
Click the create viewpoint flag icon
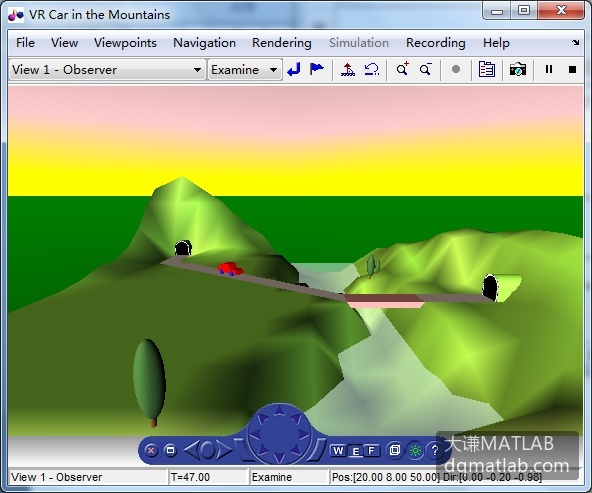(x=316, y=69)
